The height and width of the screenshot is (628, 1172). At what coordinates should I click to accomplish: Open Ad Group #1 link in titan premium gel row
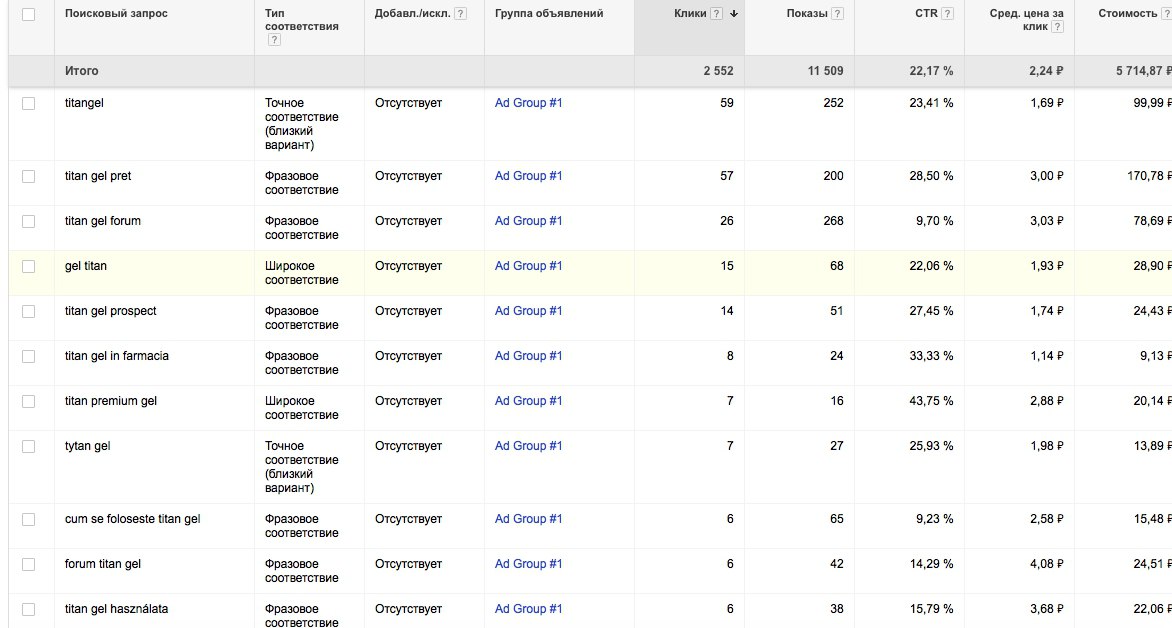(x=528, y=401)
